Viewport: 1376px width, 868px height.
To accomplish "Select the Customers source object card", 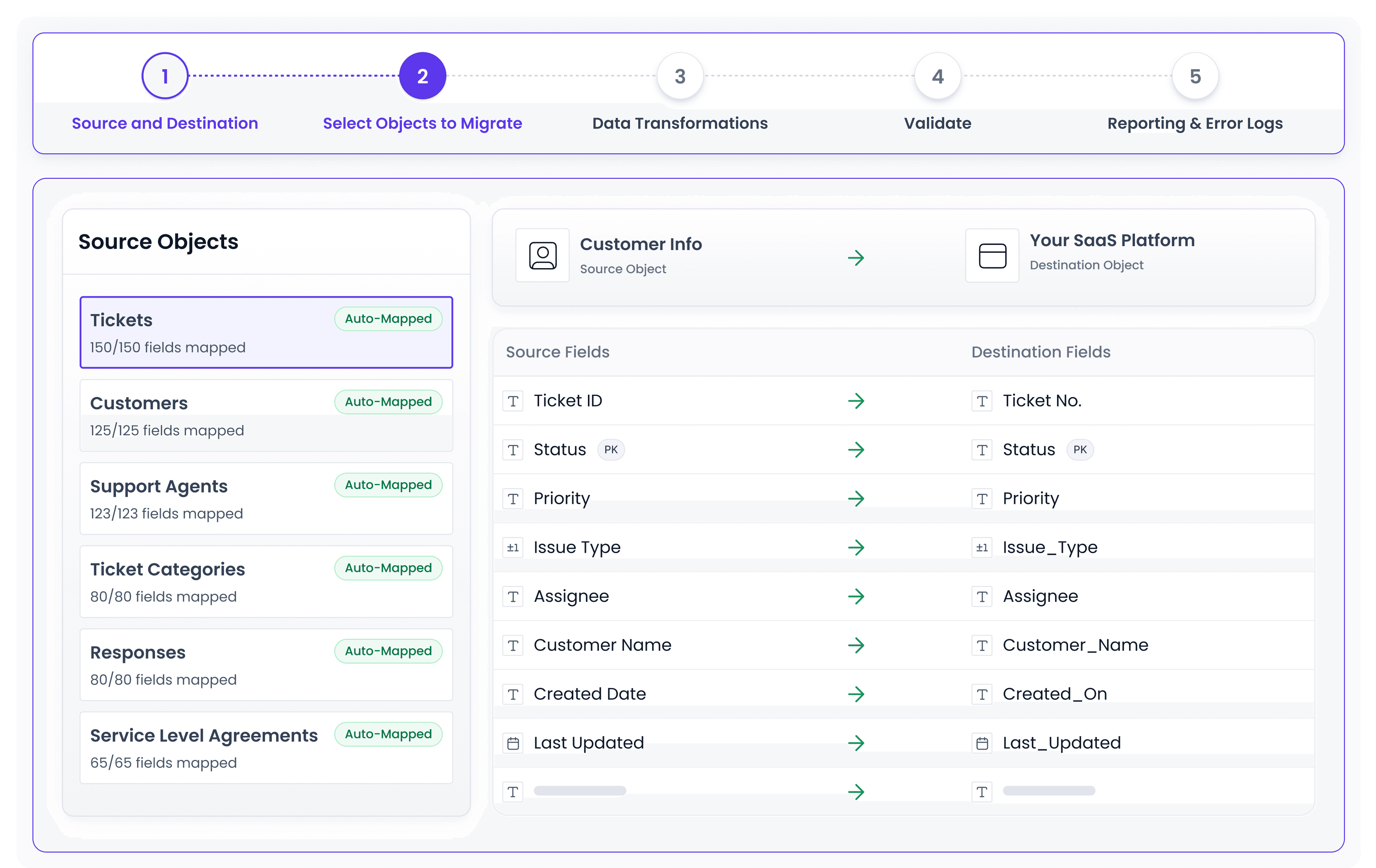I will [266, 415].
